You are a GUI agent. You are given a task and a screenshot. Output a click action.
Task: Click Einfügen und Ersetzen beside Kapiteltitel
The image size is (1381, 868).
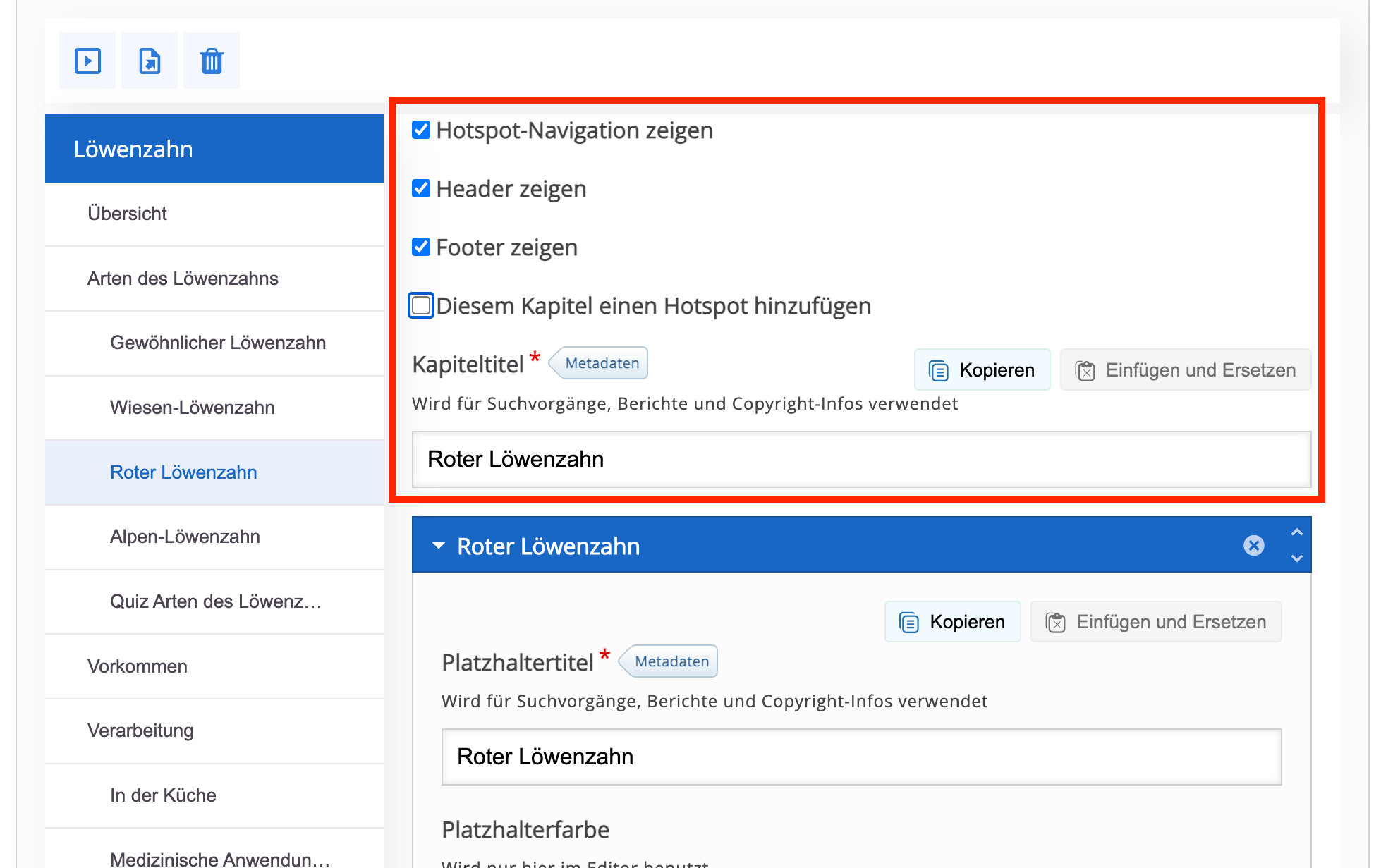pos(1186,370)
